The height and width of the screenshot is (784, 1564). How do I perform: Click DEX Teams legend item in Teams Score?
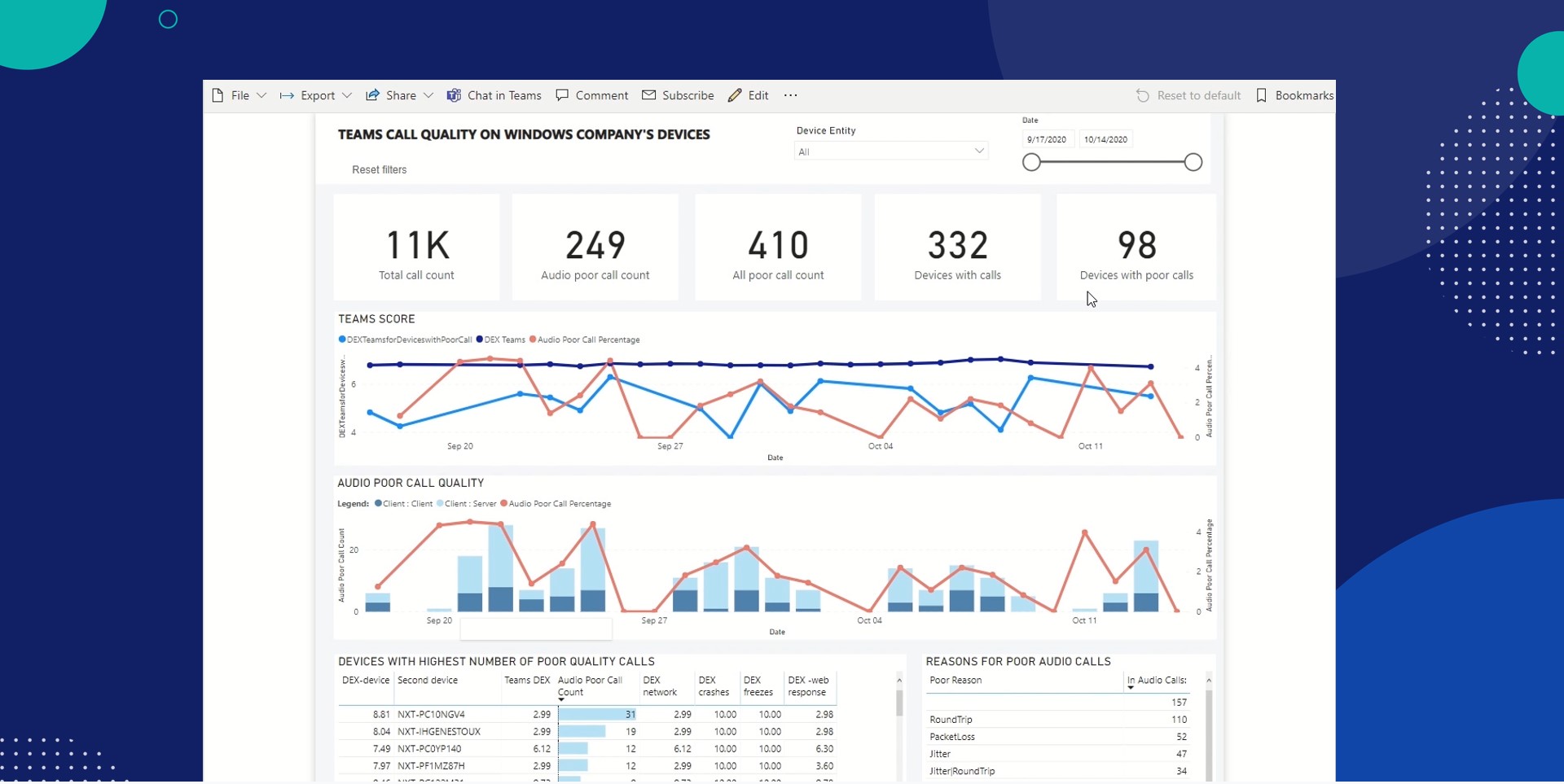[500, 339]
